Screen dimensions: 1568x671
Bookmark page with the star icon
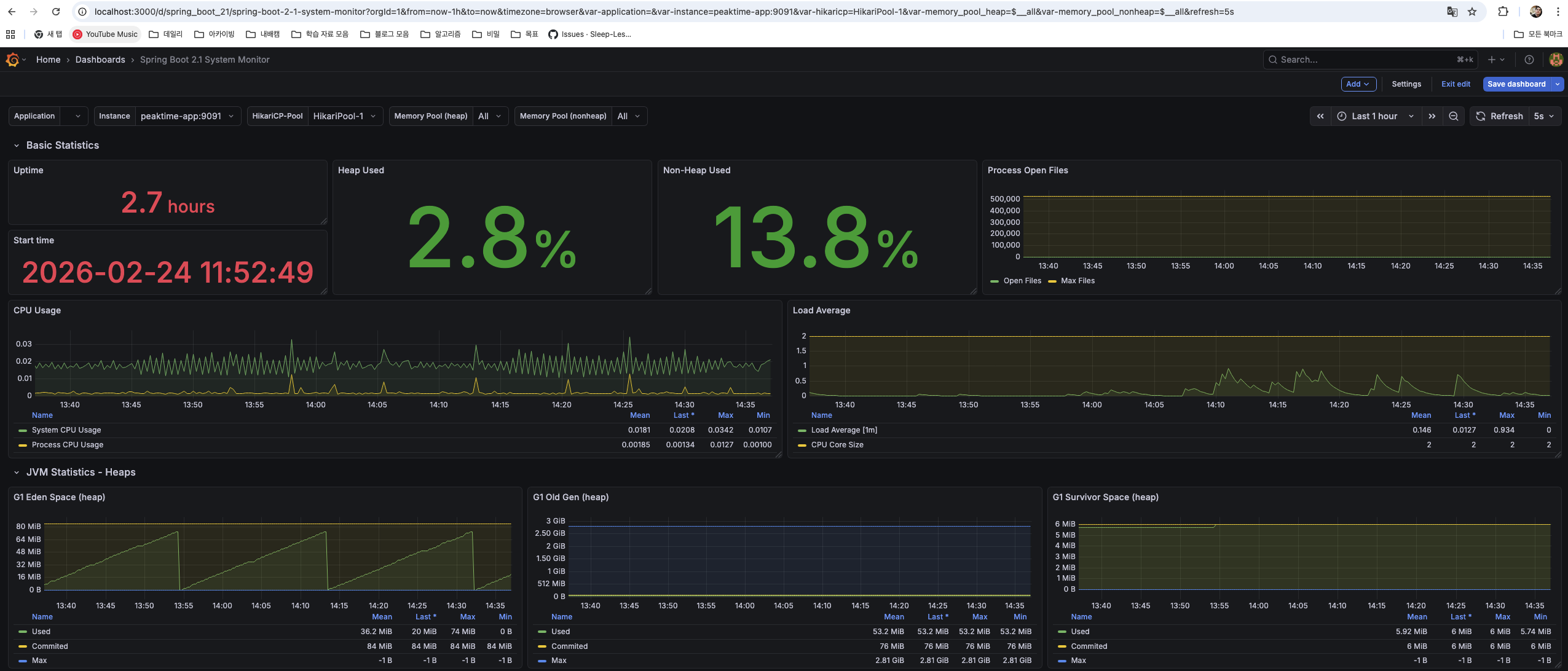pos(1472,12)
